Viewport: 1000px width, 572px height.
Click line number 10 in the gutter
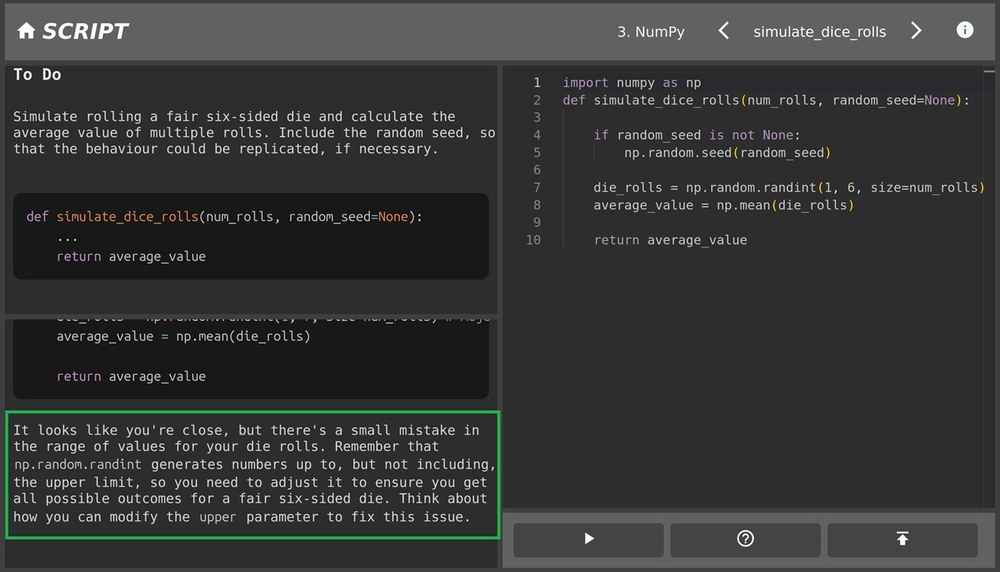[533, 240]
